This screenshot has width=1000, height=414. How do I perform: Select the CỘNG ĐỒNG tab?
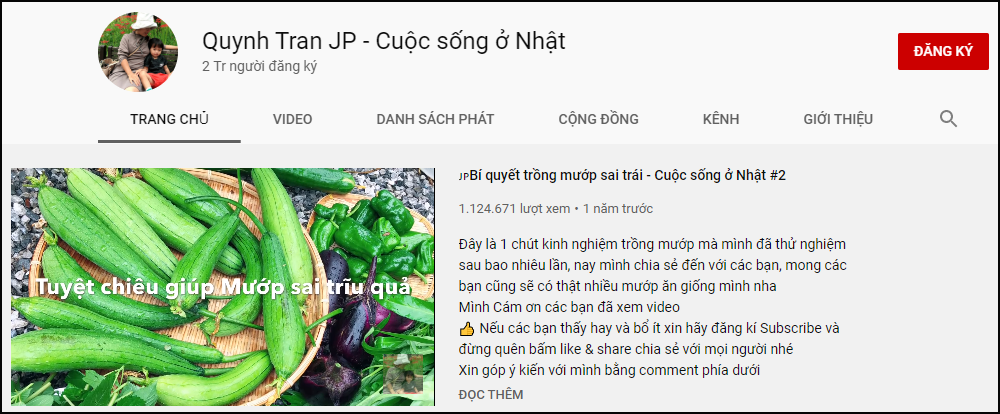tap(598, 119)
